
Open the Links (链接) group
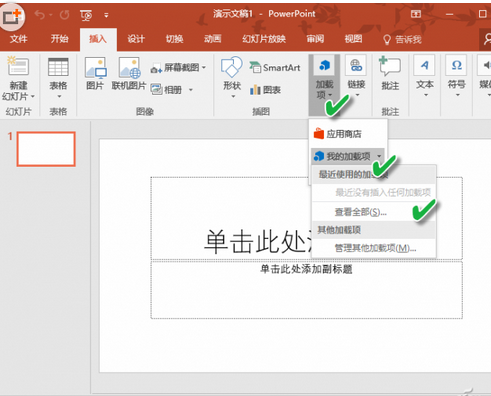[356, 77]
